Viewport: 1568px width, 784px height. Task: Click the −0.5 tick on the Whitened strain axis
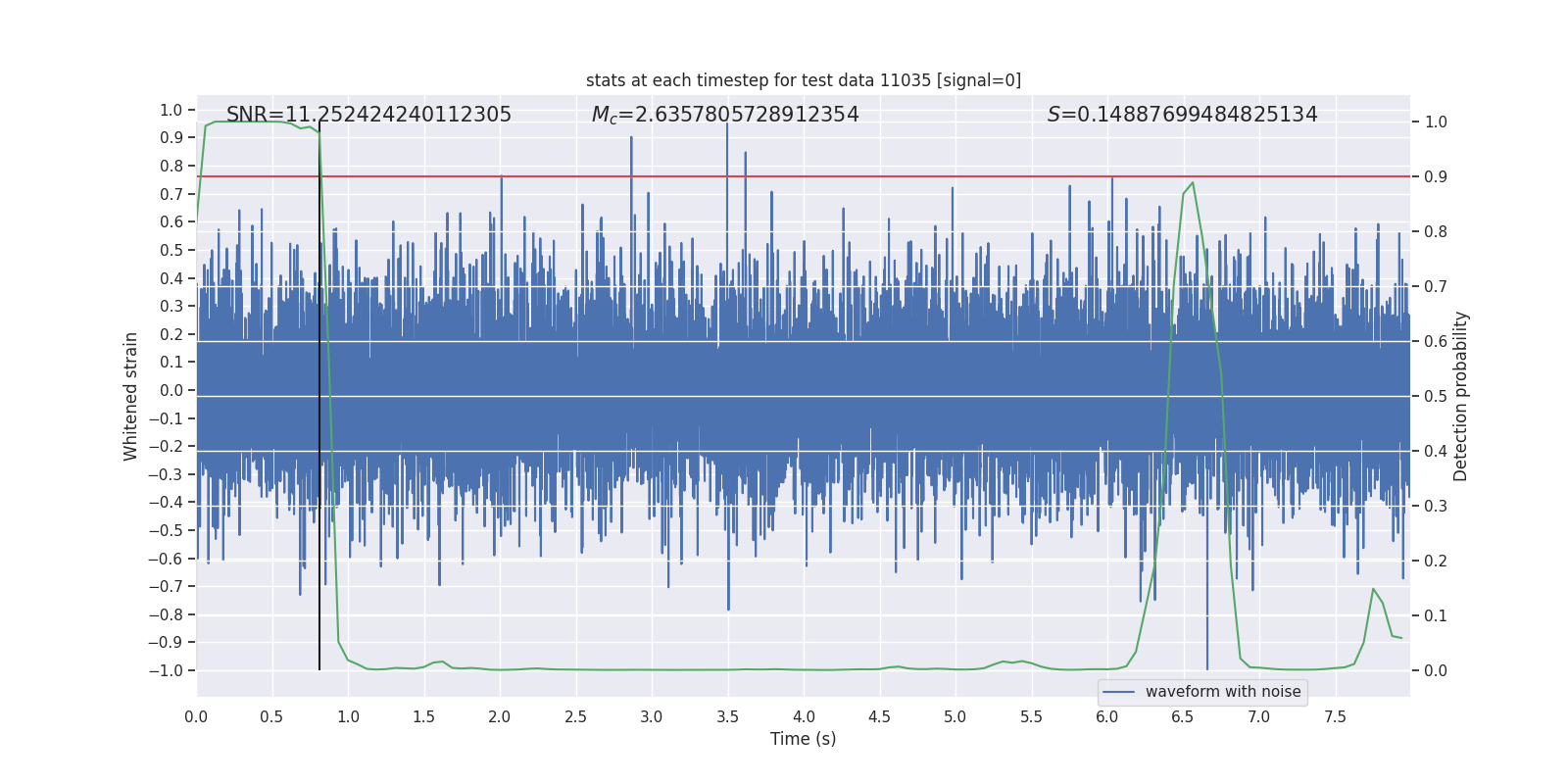click(166, 530)
